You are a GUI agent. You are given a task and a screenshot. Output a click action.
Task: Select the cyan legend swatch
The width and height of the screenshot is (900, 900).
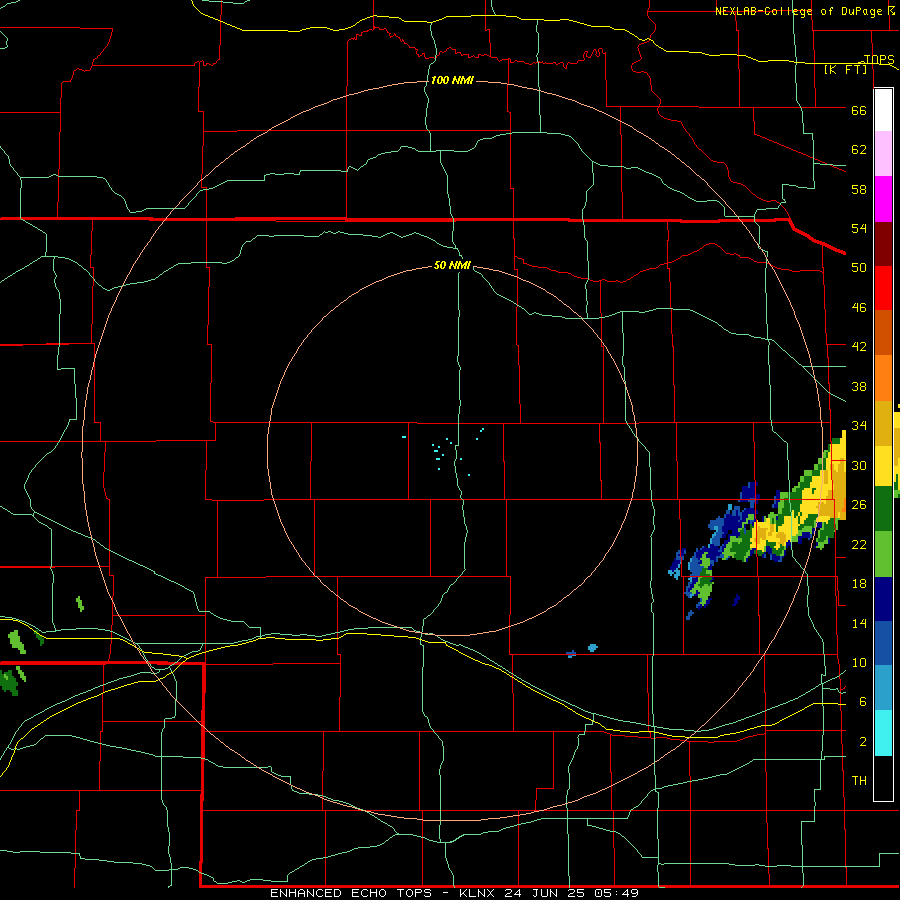pos(883,732)
